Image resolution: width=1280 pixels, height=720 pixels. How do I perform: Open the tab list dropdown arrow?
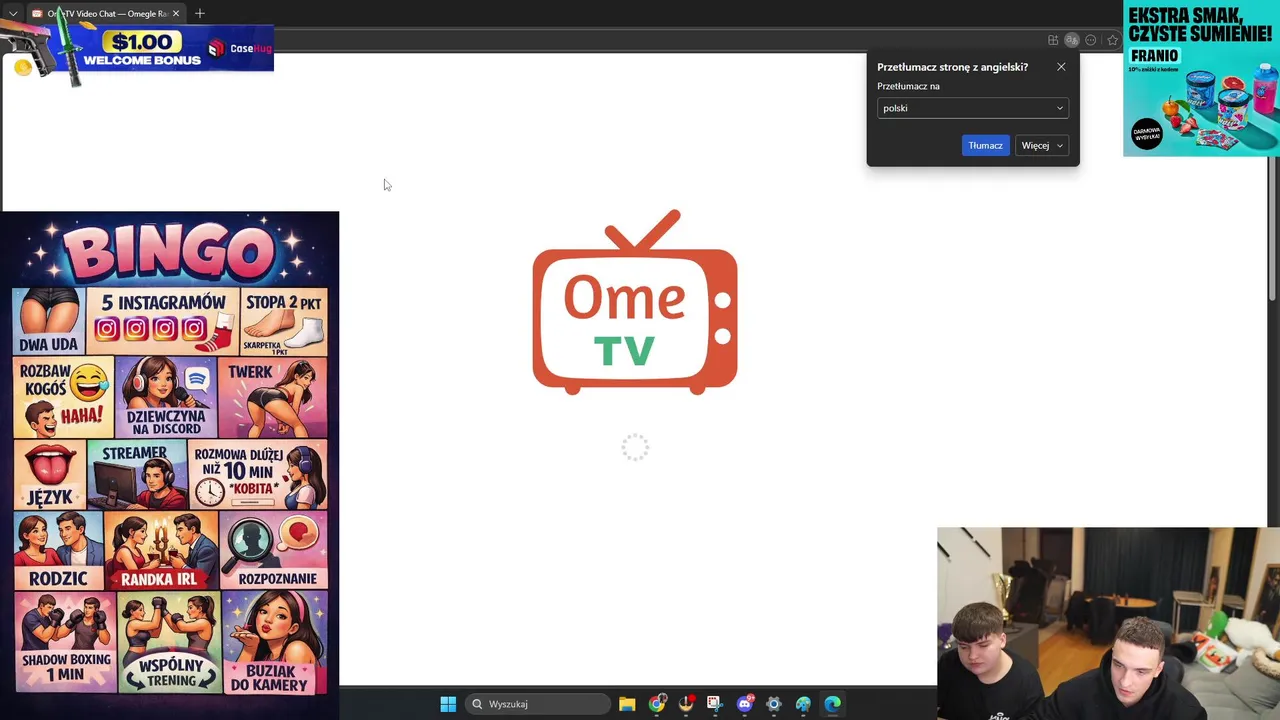point(13,13)
